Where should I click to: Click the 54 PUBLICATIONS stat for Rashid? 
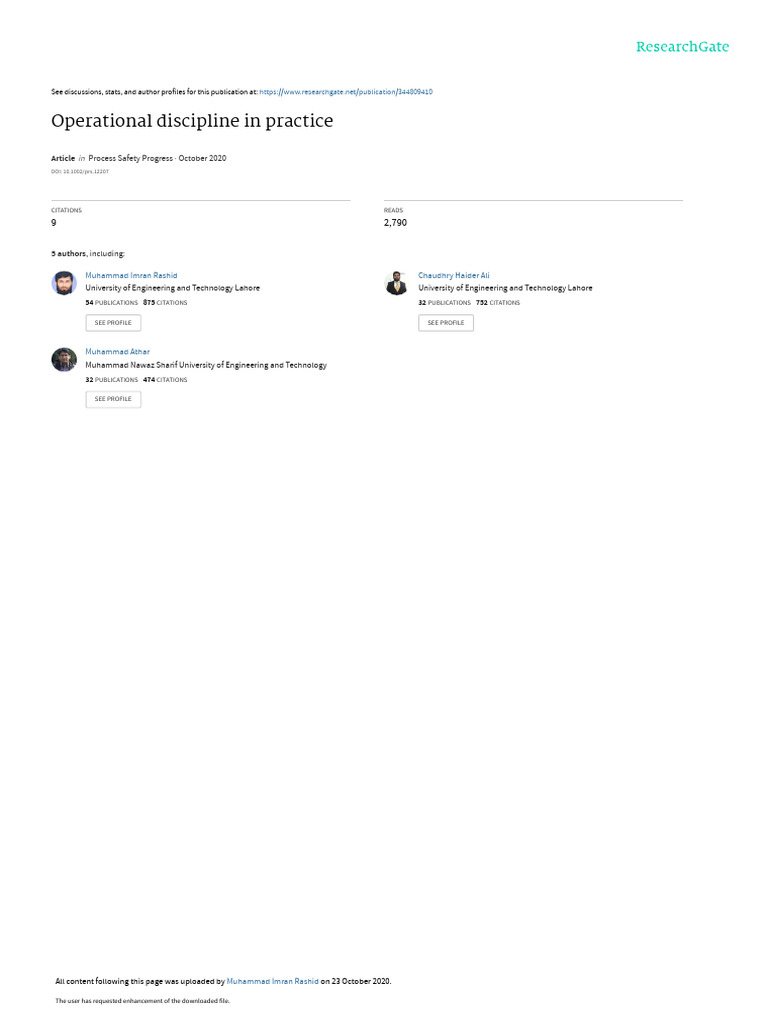(x=112, y=303)
